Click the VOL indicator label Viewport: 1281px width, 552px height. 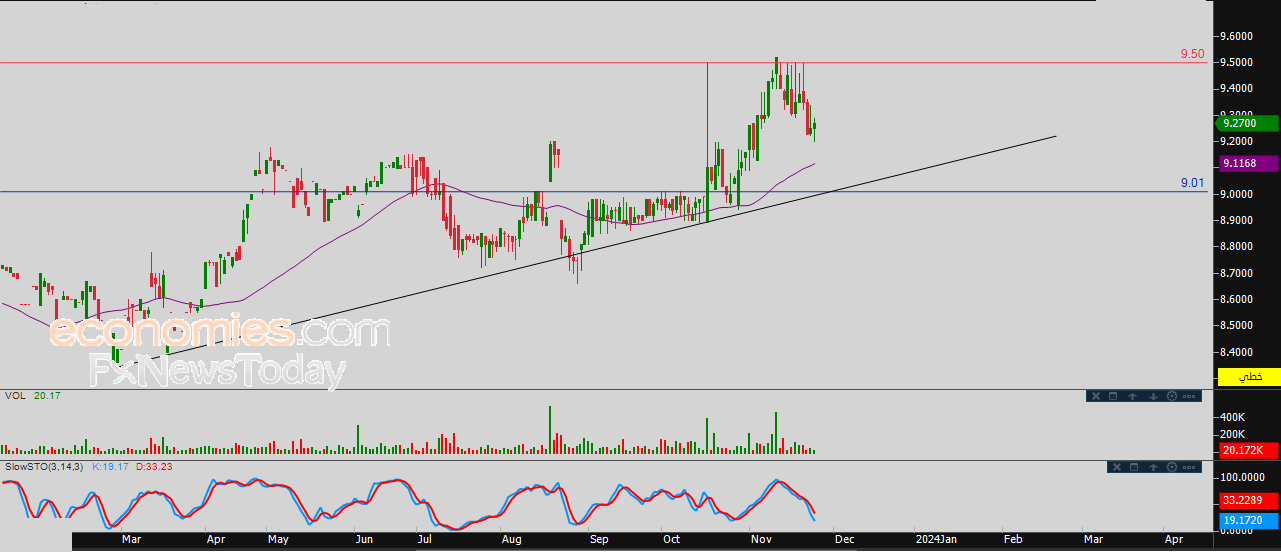15,396
